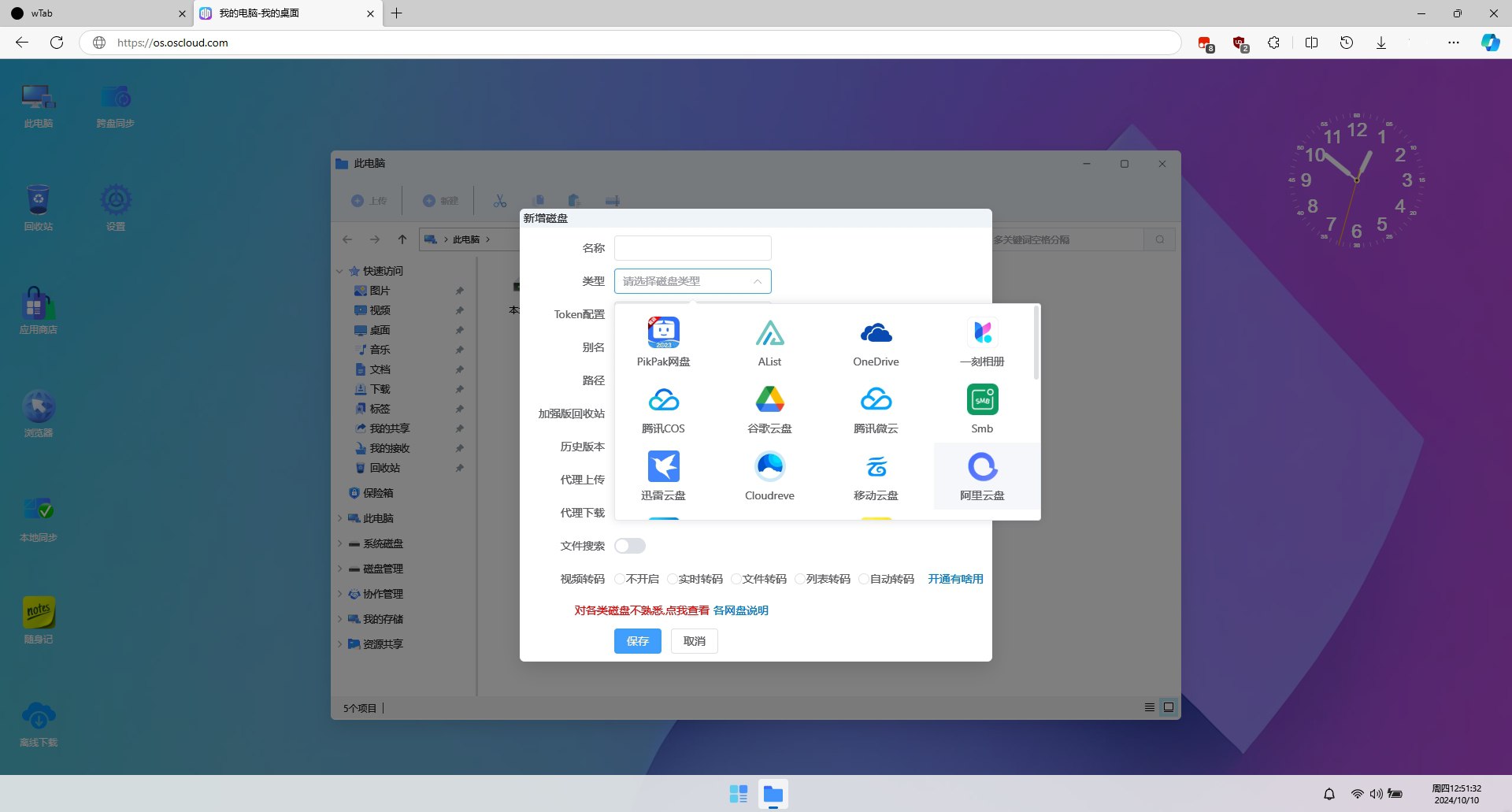Choose 谷歌云盘 (Google Drive) icon
Image resolution: width=1512 pixels, height=812 pixels.
[769, 409]
